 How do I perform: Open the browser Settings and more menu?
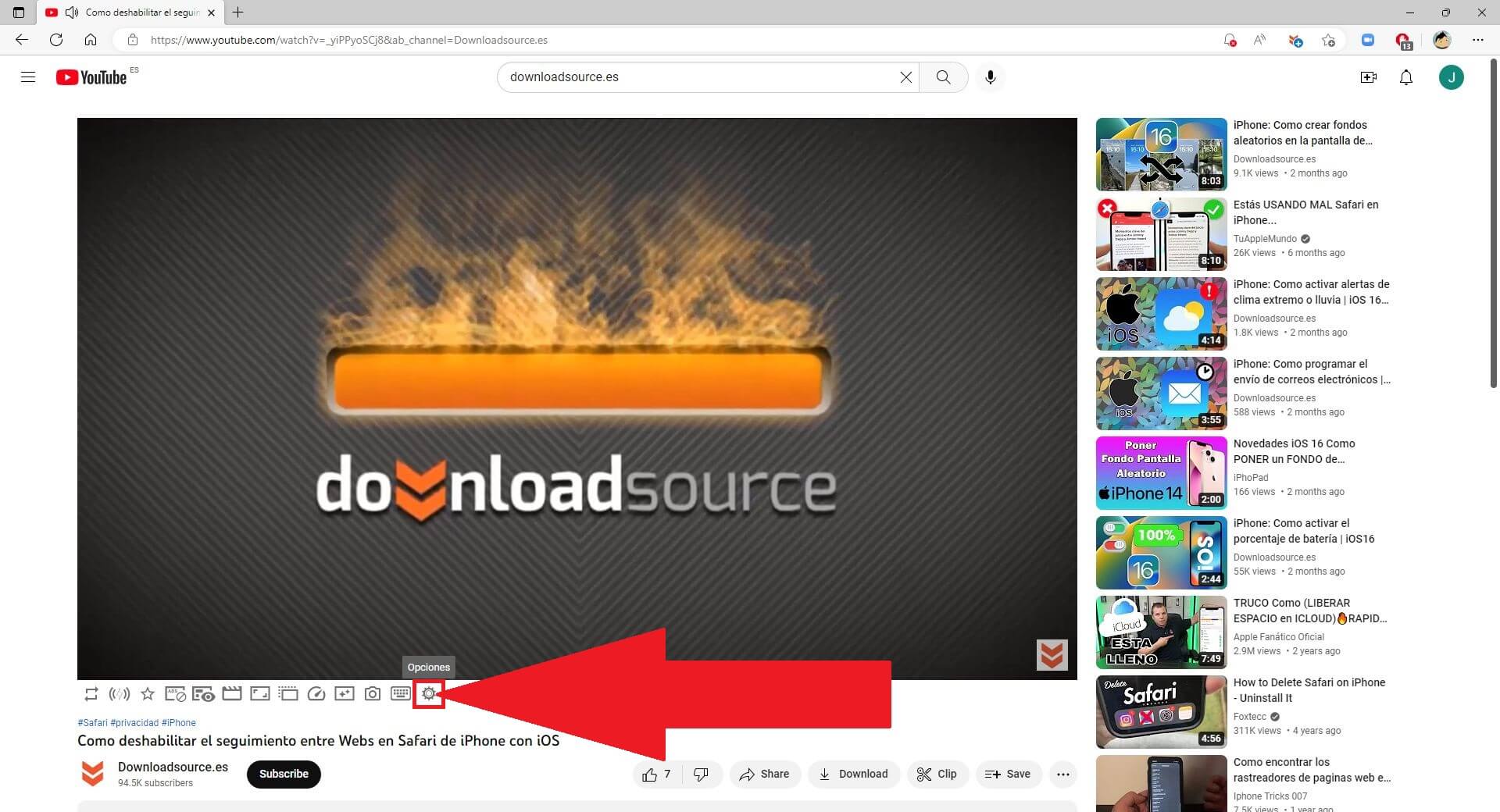click(1478, 40)
